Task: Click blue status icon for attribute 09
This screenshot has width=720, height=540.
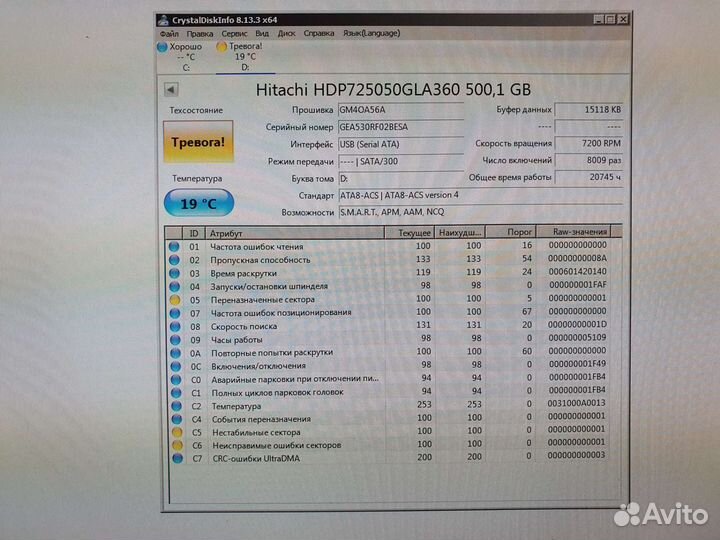Action: coord(175,340)
